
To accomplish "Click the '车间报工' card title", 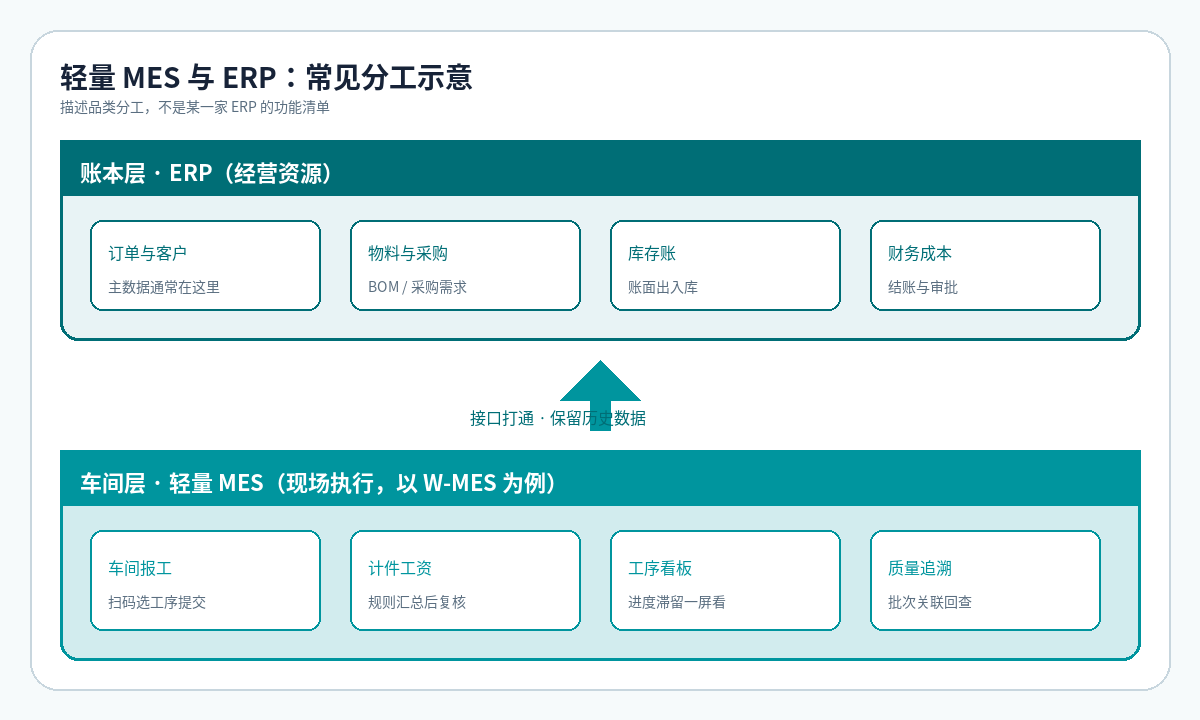I will point(140,569).
